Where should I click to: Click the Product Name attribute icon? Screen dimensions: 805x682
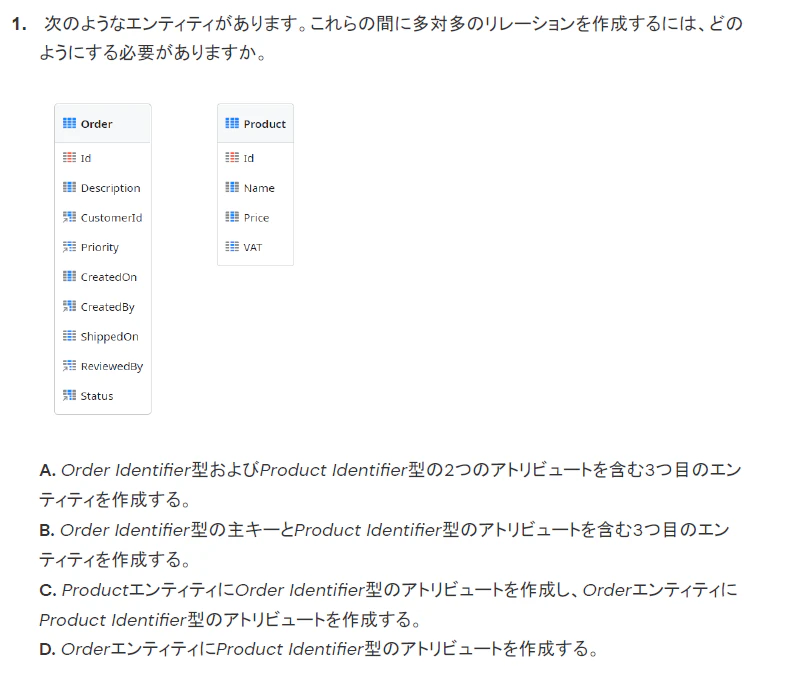[232, 187]
